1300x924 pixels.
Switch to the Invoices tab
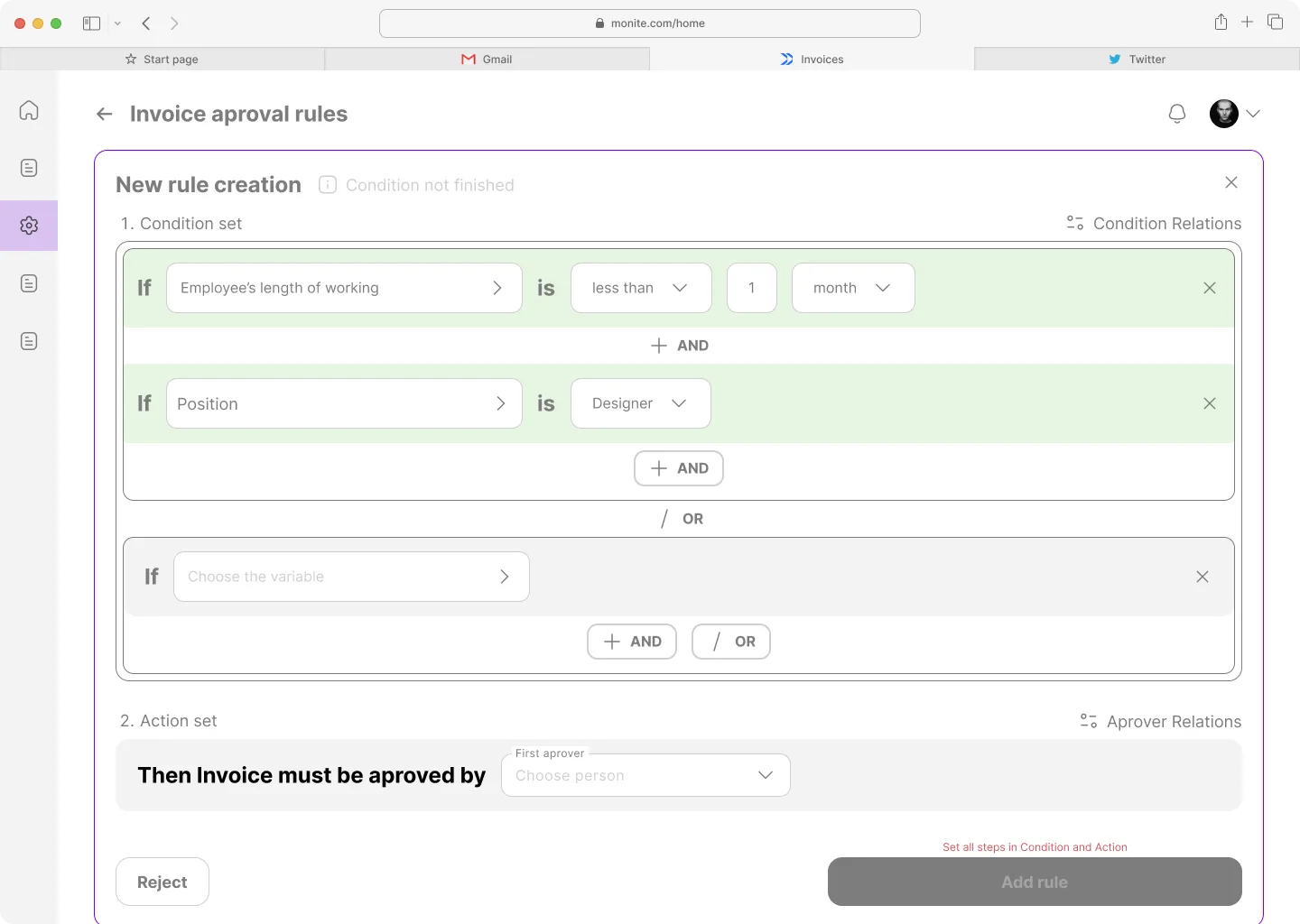(x=812, y=59)
